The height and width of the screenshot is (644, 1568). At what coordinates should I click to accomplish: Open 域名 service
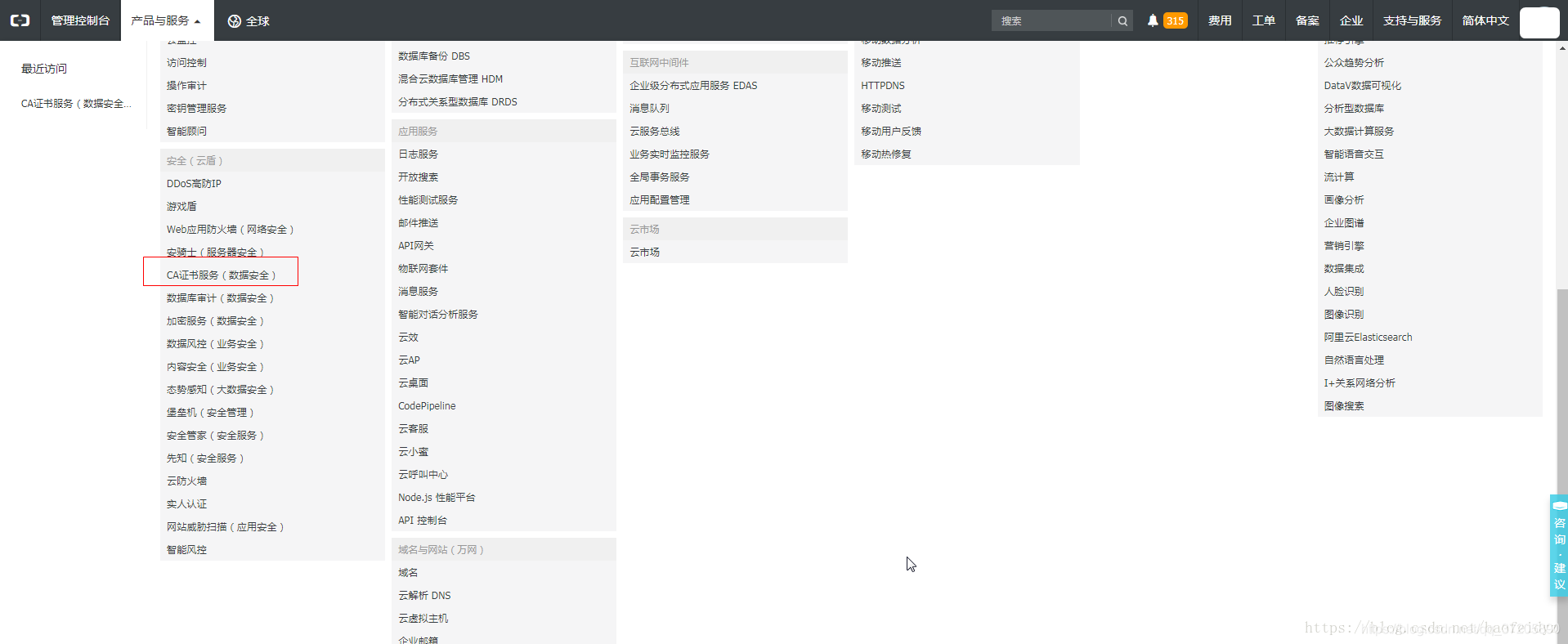[x=408, y=573]
